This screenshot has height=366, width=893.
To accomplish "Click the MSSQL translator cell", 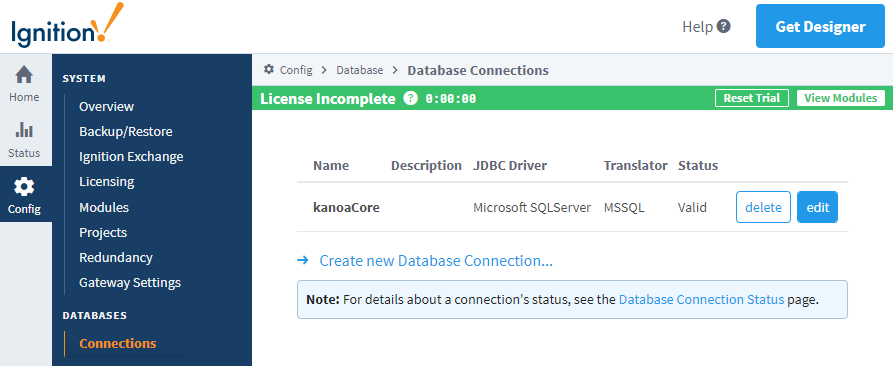I will [624, 207].
